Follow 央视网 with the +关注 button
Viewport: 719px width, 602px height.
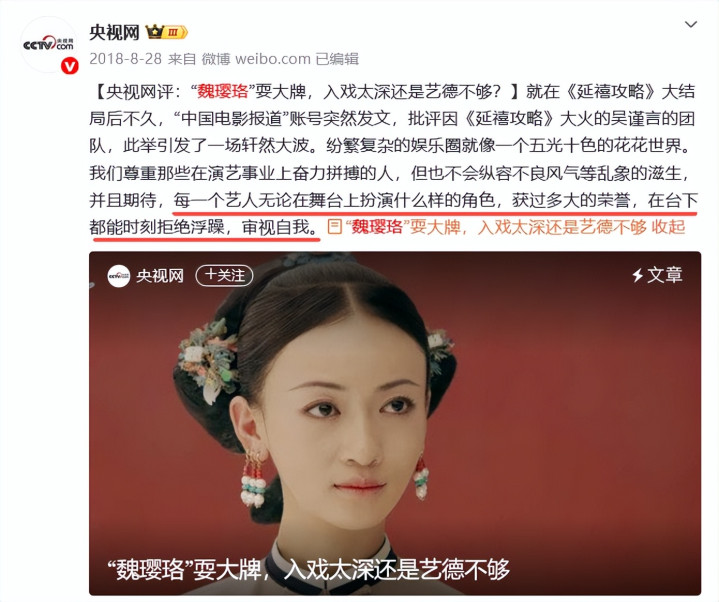pos(224,275)
